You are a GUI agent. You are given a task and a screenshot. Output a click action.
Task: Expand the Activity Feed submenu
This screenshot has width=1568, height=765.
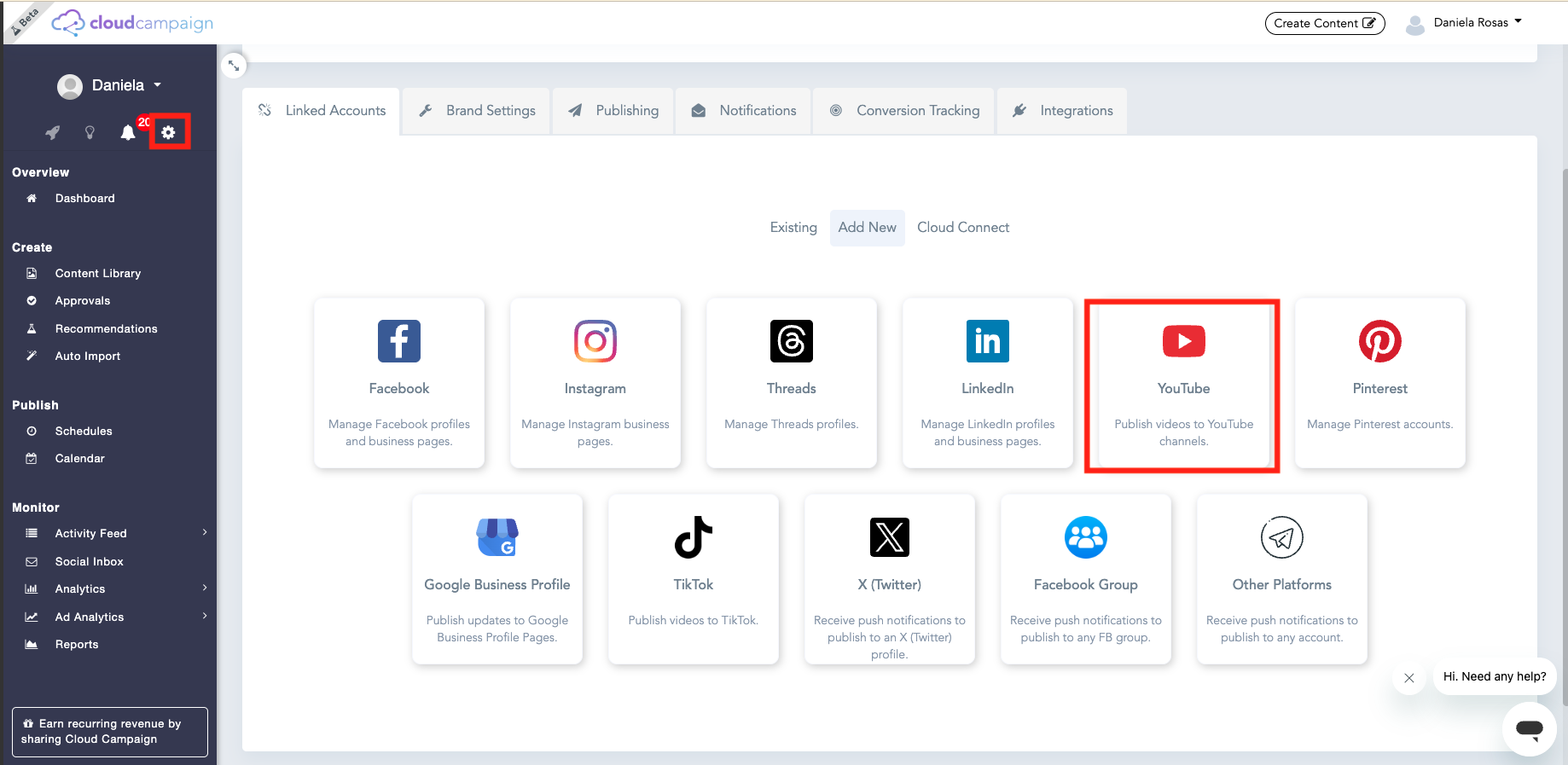click(x=205, y=532)
